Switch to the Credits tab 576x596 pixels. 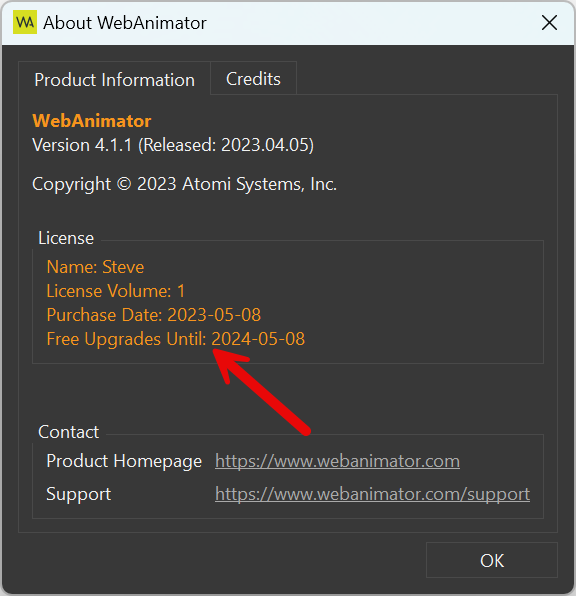(x=253, y=79)
